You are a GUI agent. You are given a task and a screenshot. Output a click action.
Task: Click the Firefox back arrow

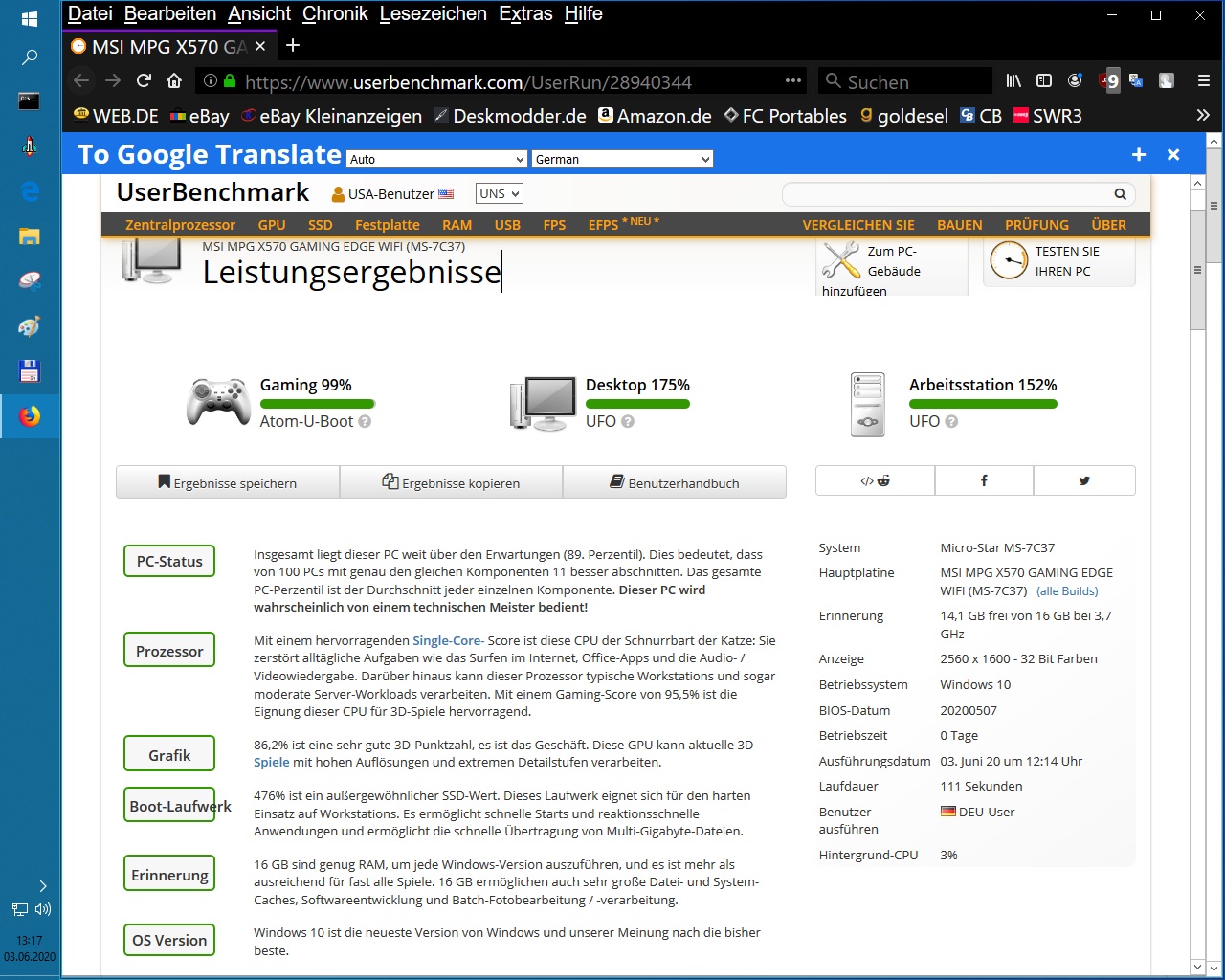point(81,80)
